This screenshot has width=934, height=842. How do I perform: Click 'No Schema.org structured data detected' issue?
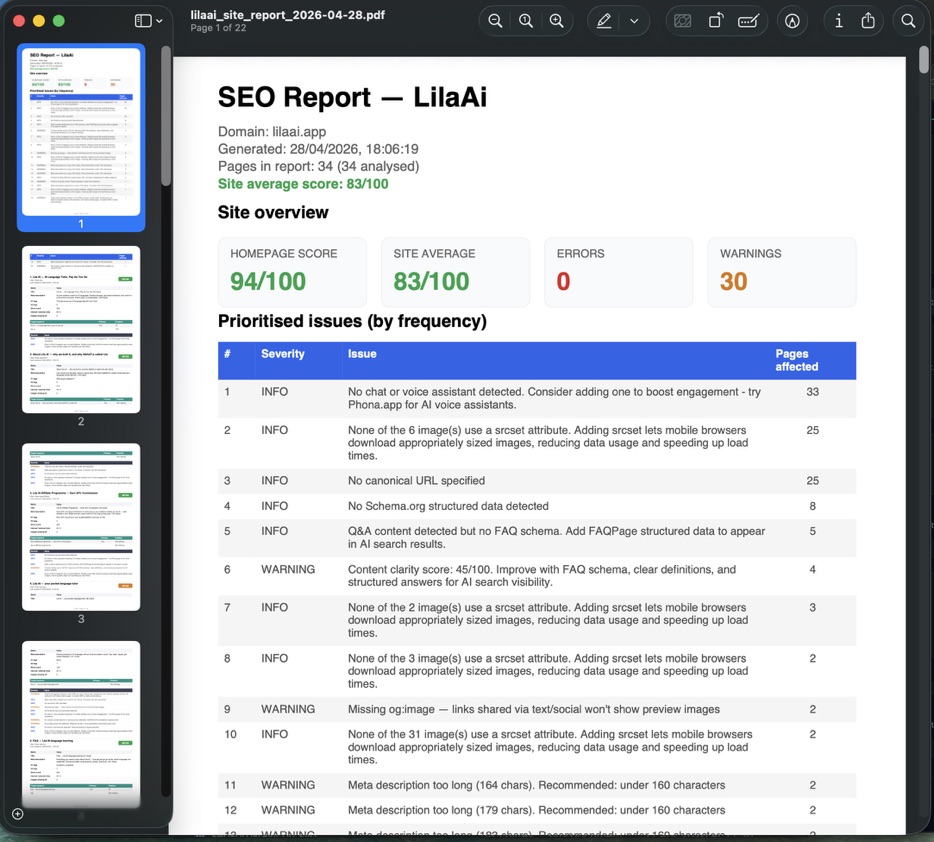448,506
